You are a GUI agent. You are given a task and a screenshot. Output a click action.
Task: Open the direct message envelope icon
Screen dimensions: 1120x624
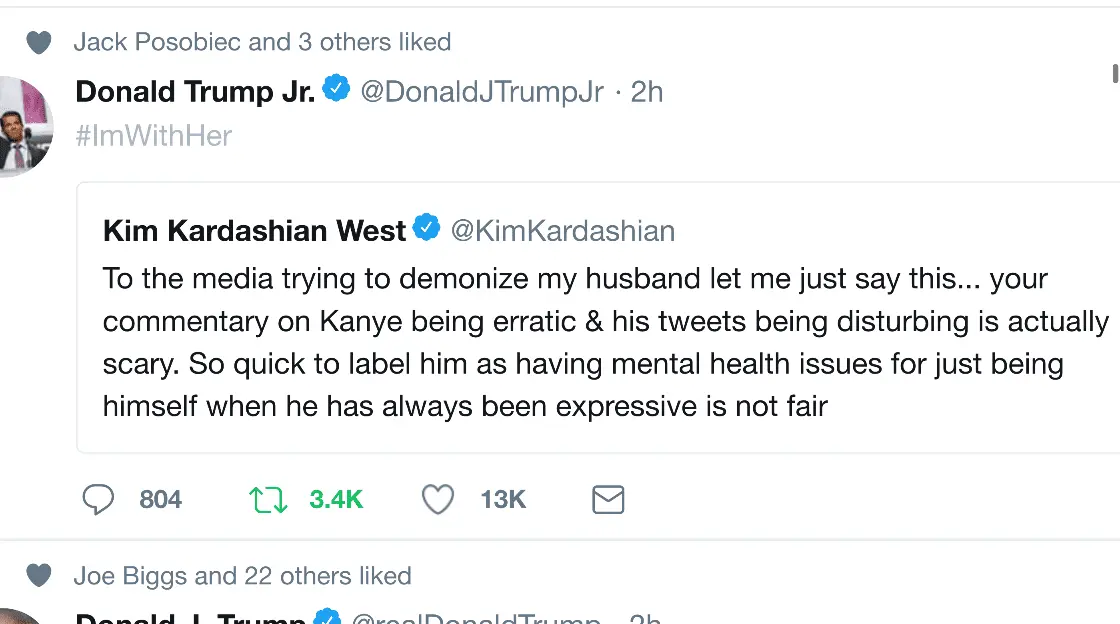coord(608,499)
